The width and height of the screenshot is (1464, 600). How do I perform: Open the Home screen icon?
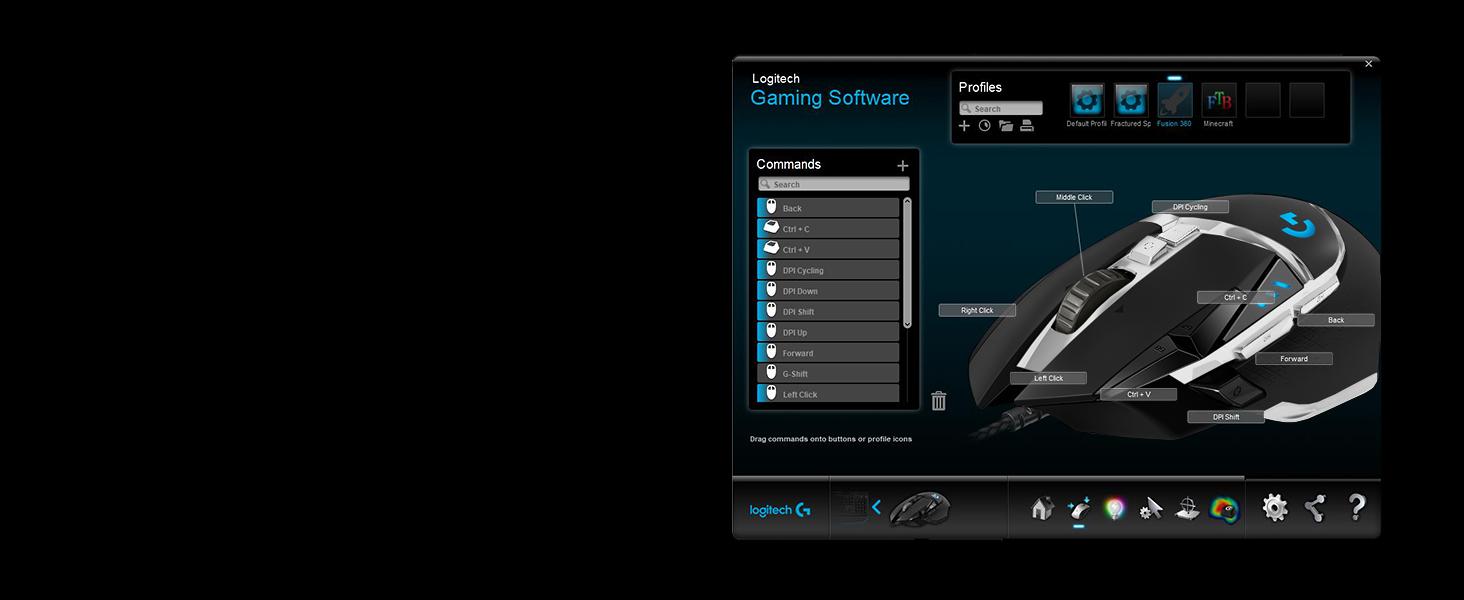point(1042,508)
